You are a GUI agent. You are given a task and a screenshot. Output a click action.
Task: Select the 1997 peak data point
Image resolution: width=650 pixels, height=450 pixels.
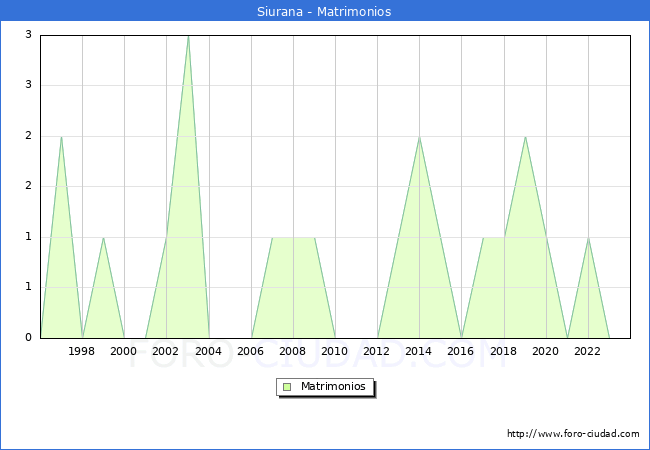[x=61, y=137]
